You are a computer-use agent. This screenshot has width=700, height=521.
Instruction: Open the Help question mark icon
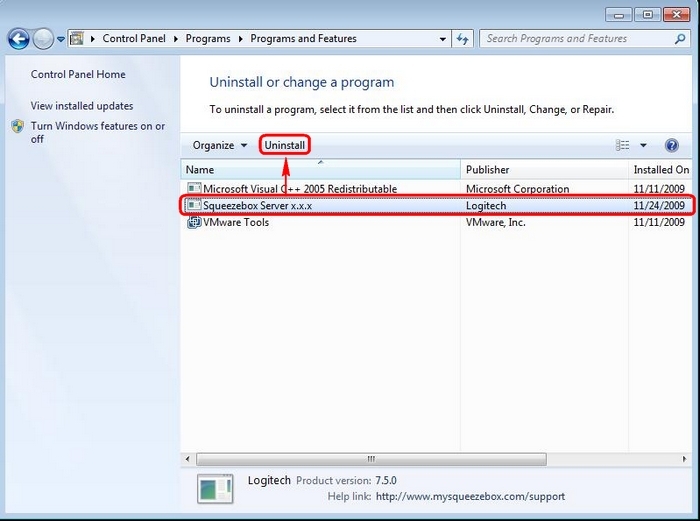click(671, 145)
